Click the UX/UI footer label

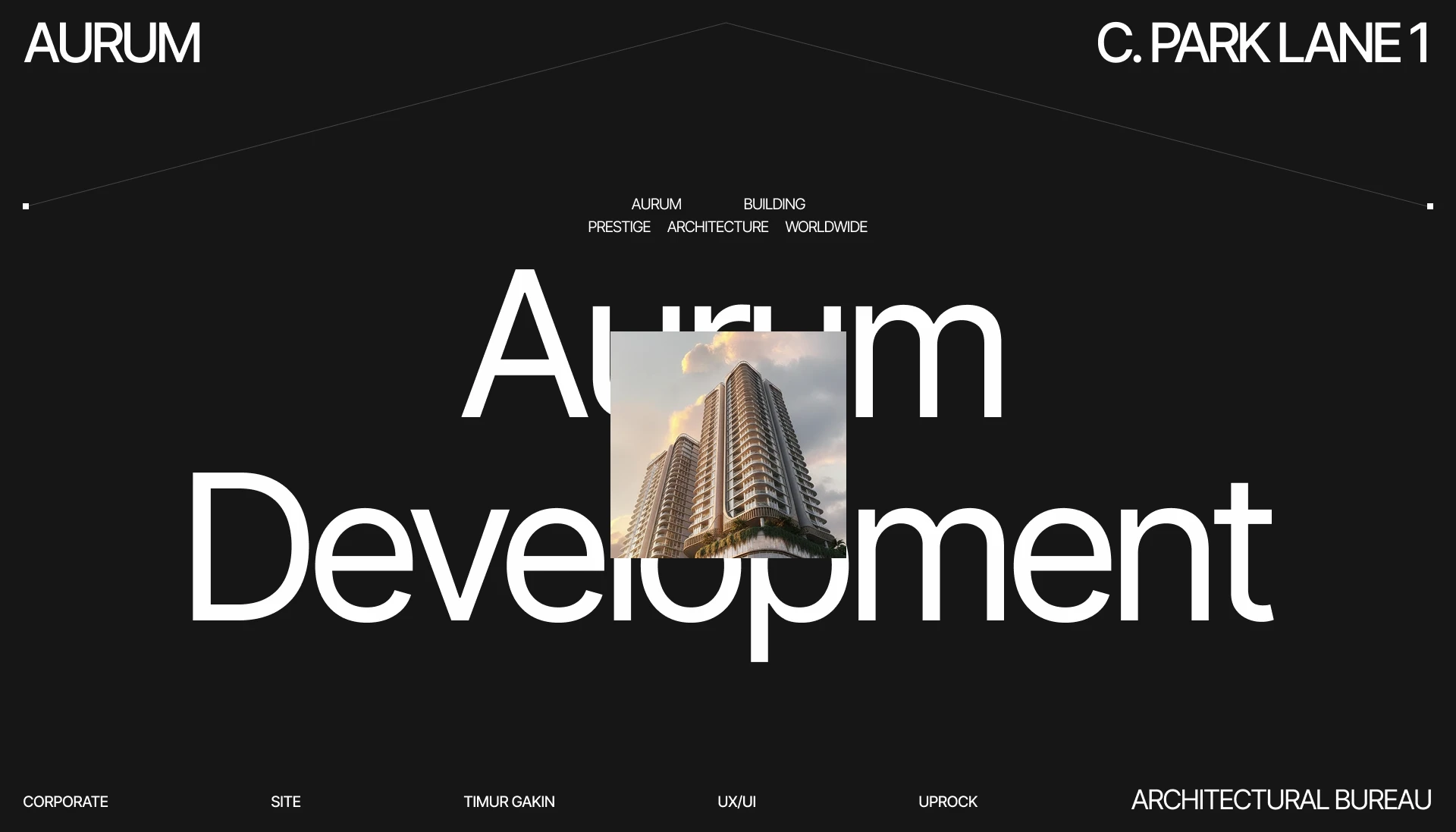(x=737, y=802)
